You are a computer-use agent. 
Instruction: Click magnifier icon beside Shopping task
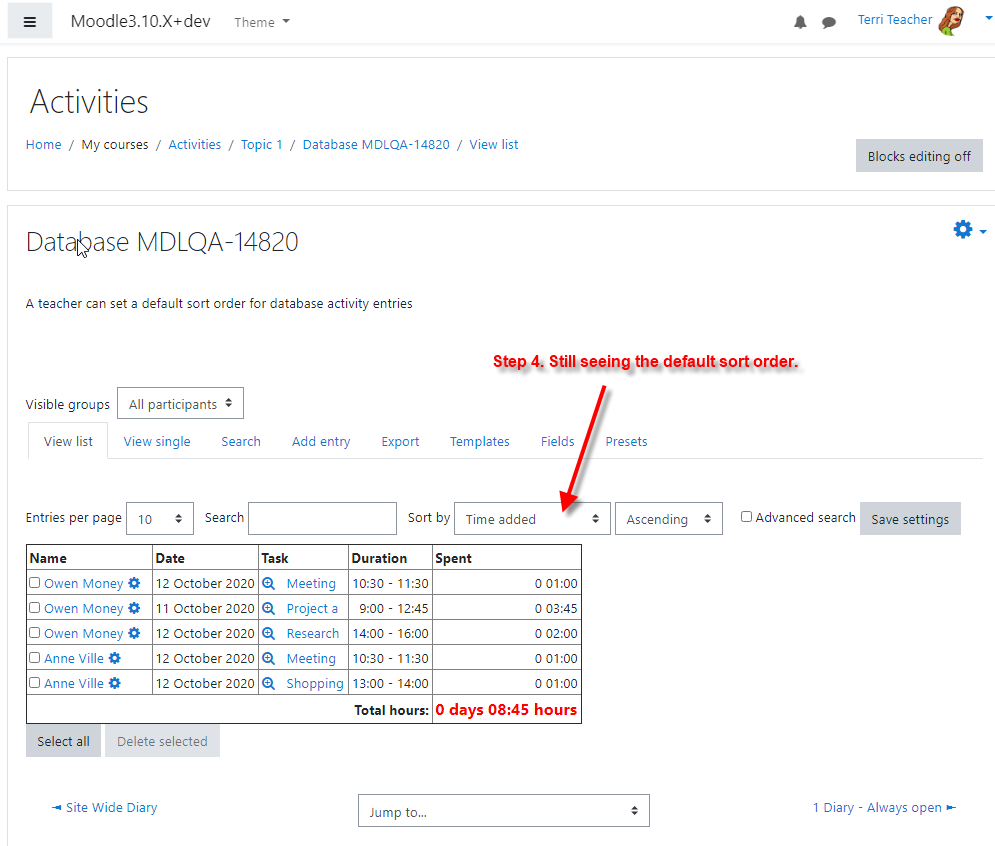point(268,683)
